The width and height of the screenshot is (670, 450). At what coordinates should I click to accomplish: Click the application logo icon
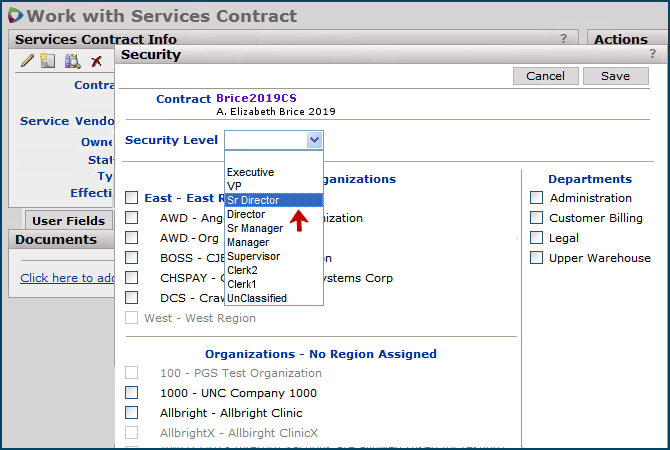click(13, 15)
